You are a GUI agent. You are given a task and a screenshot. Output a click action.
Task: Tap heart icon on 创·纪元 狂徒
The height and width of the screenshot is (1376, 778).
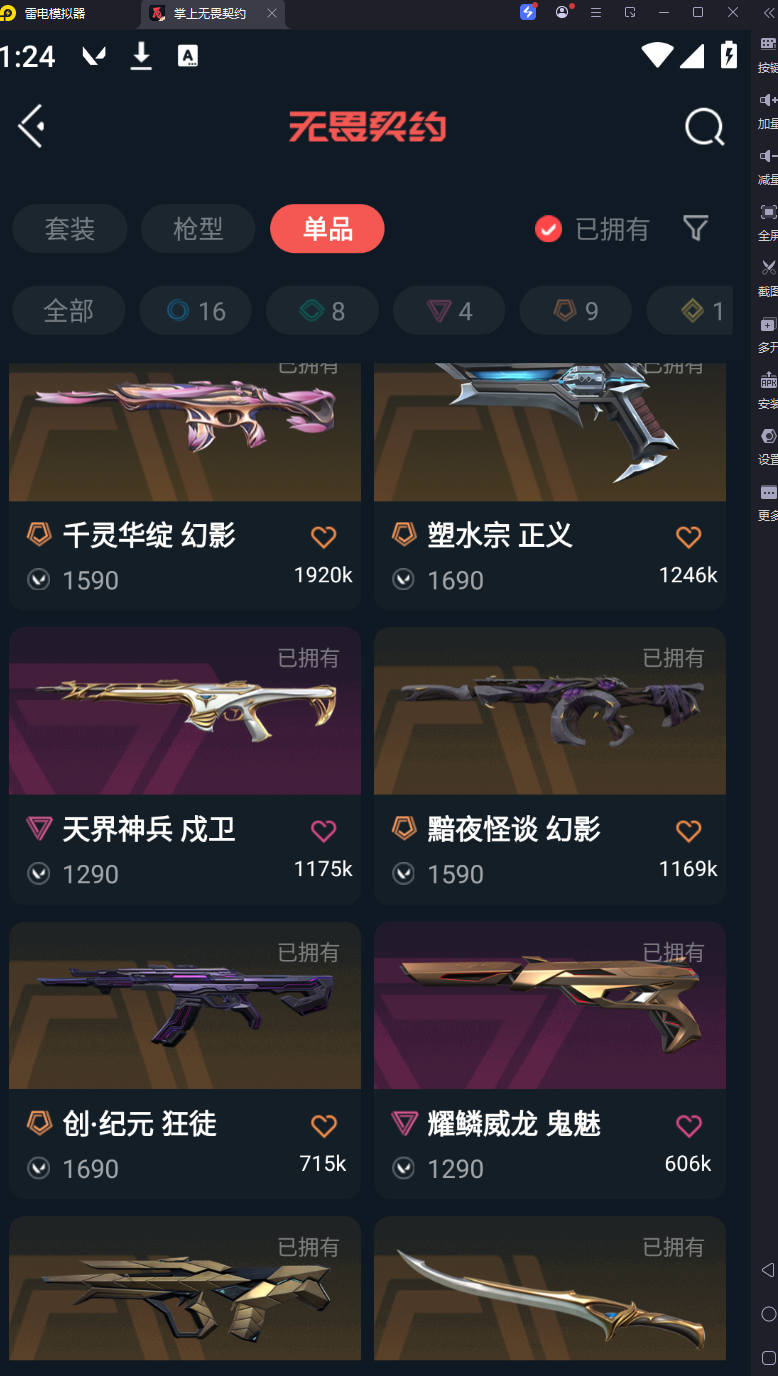coord(324,1126)
